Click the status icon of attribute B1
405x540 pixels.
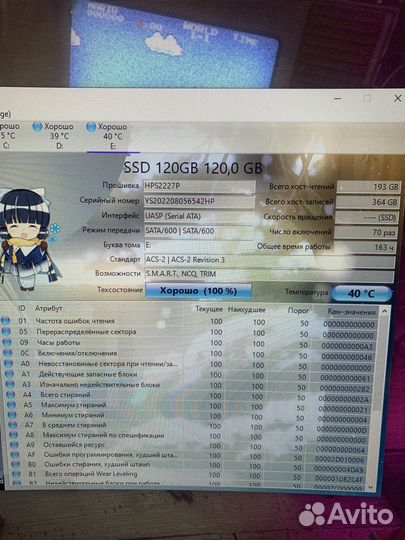click(x=17, y=474)
